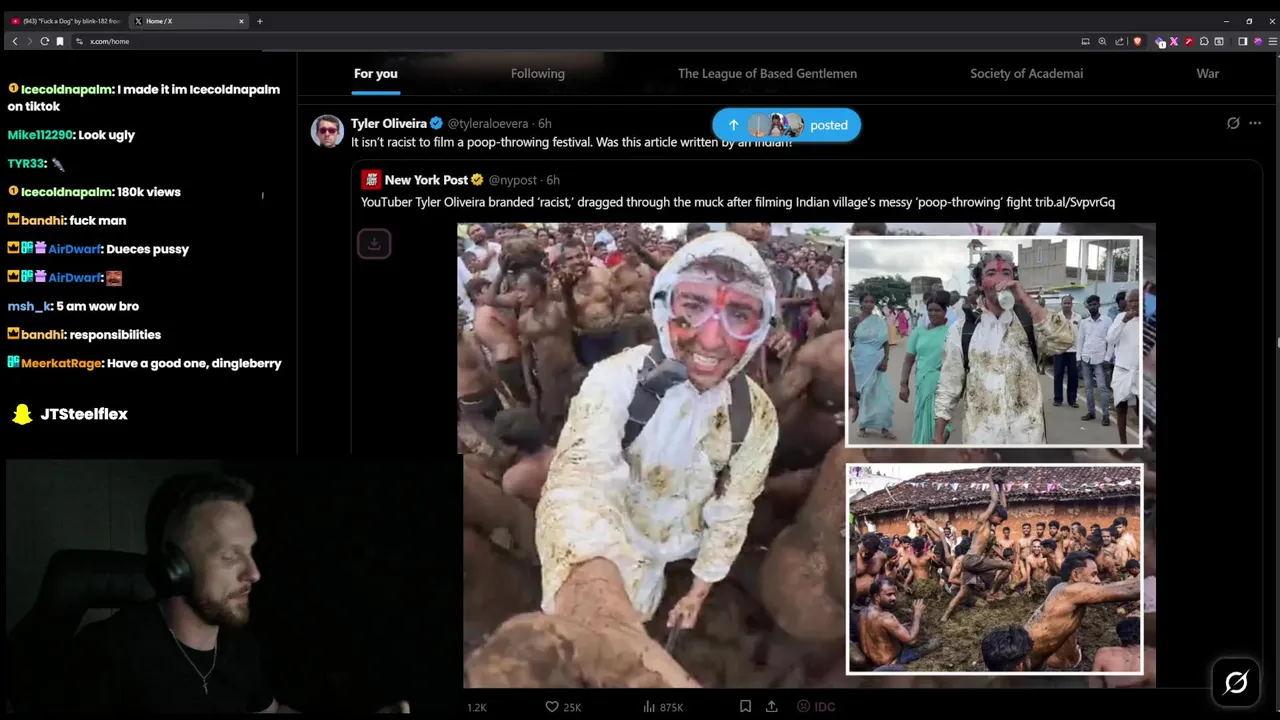Bookmark the post with bookmark icon
Image resolution: width=1280 pixels, height=720 pixels.
click(x=745, y=706)
